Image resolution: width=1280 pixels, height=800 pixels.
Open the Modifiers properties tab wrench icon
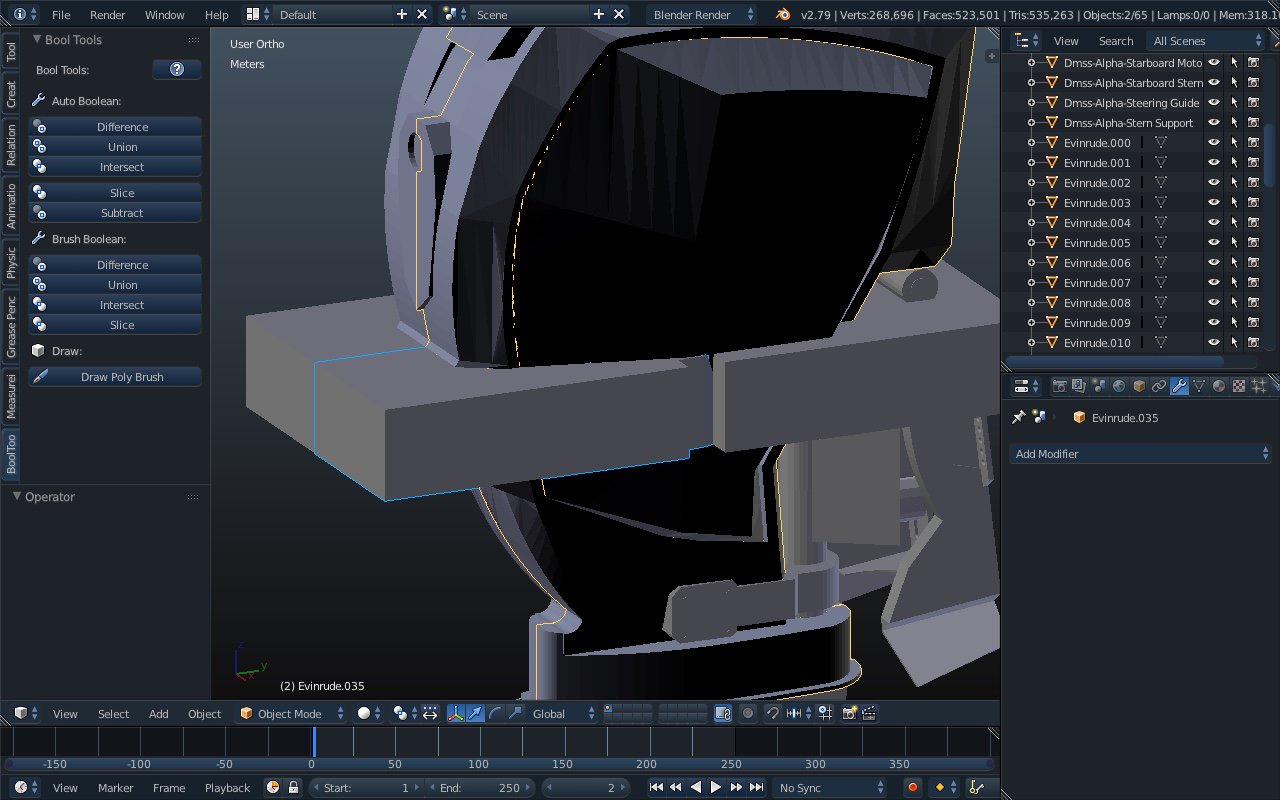pyautogui.click(x=1179, y=385)
